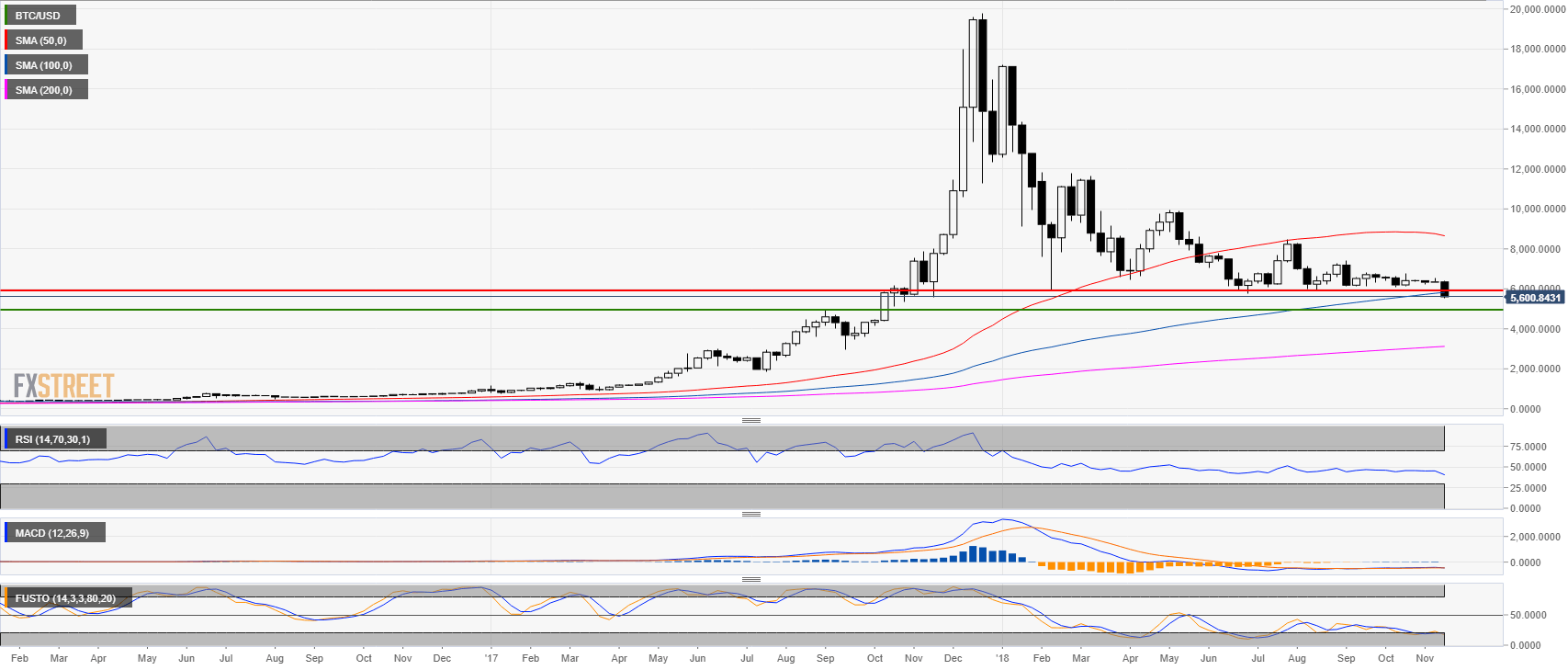Grab the resize handle above the RSI pane
Viewport: 1568px width, 670px height.
coord(750,420)
